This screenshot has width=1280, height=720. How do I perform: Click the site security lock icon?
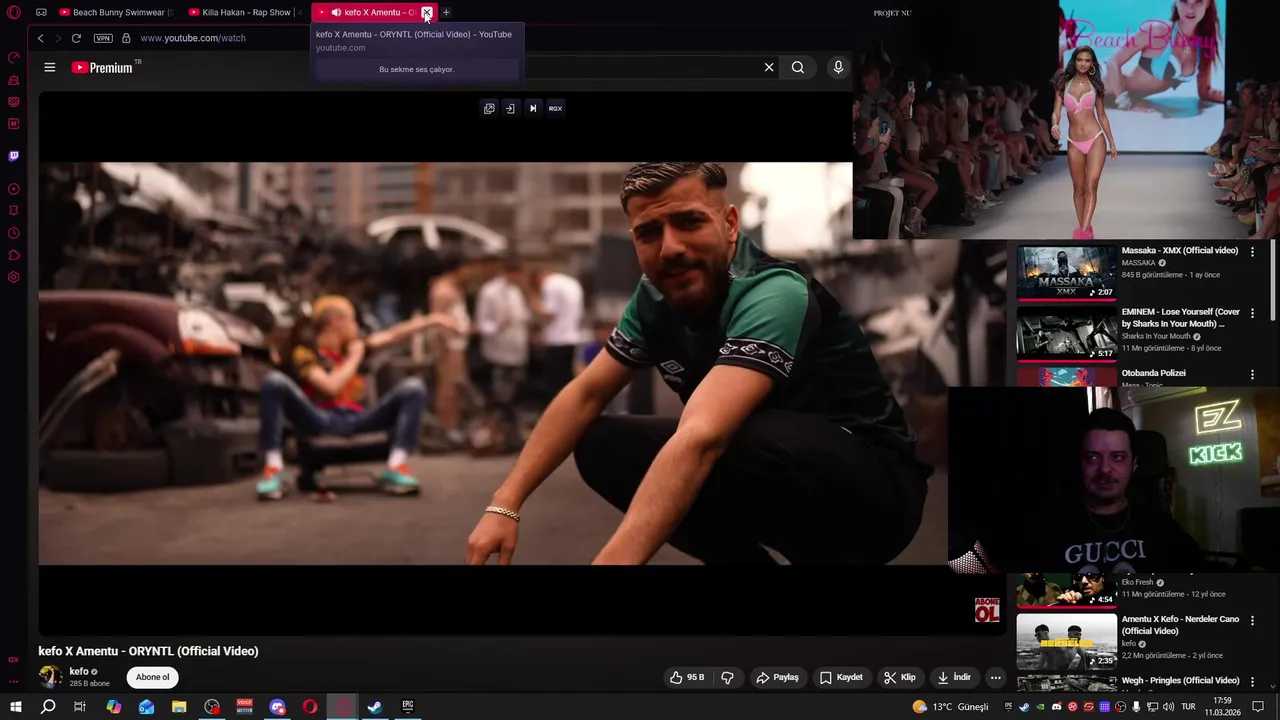click(x=126, y=38)
